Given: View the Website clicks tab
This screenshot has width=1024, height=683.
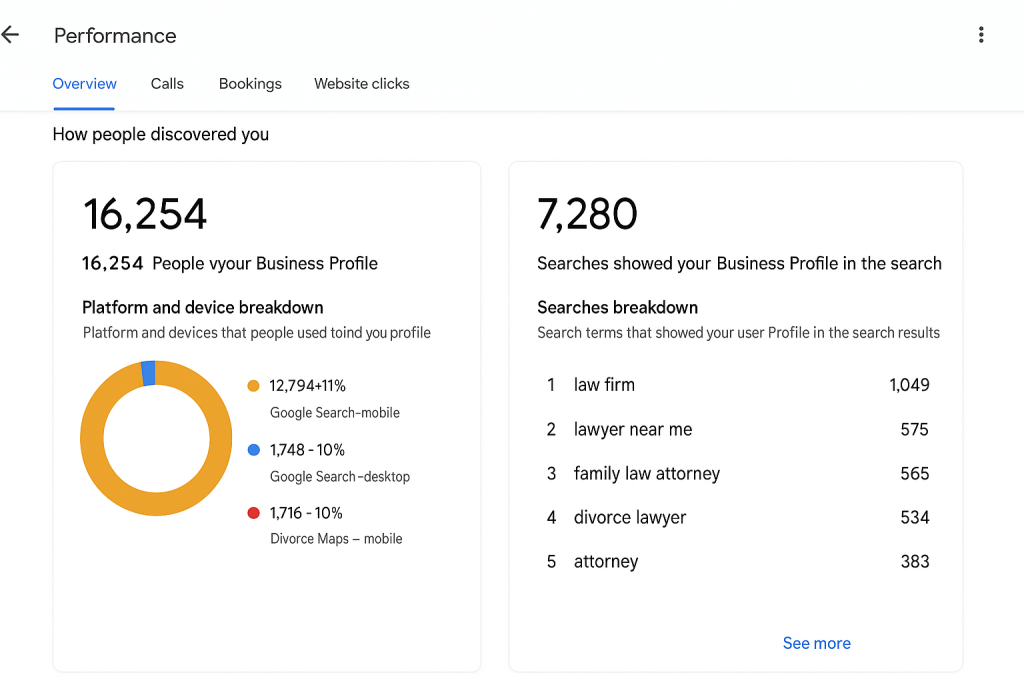Looking at the screenshot, I should (362, 84).
